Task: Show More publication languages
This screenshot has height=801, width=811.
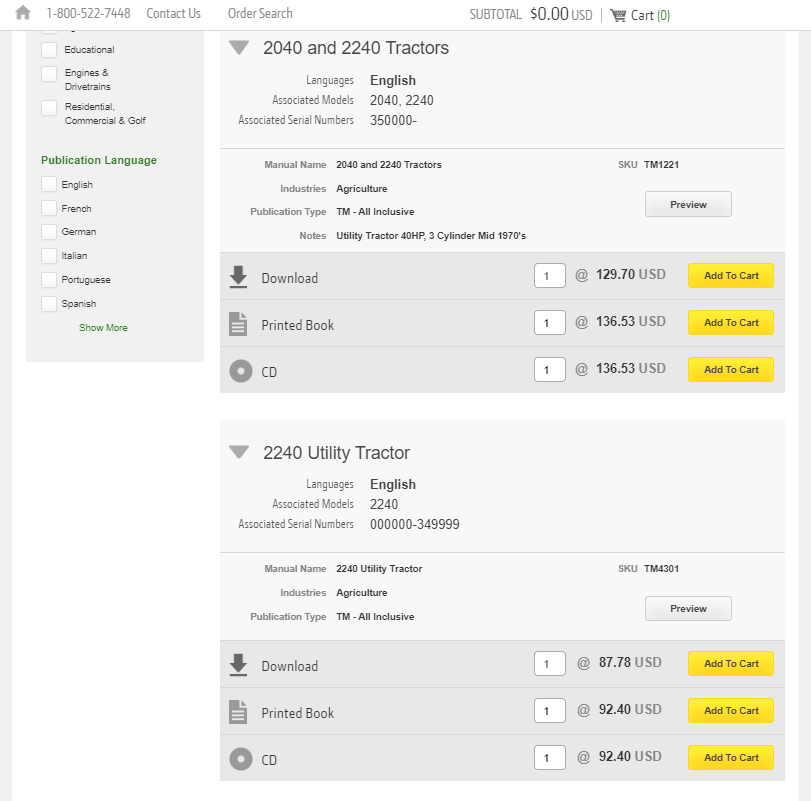Action: [103, 327]
